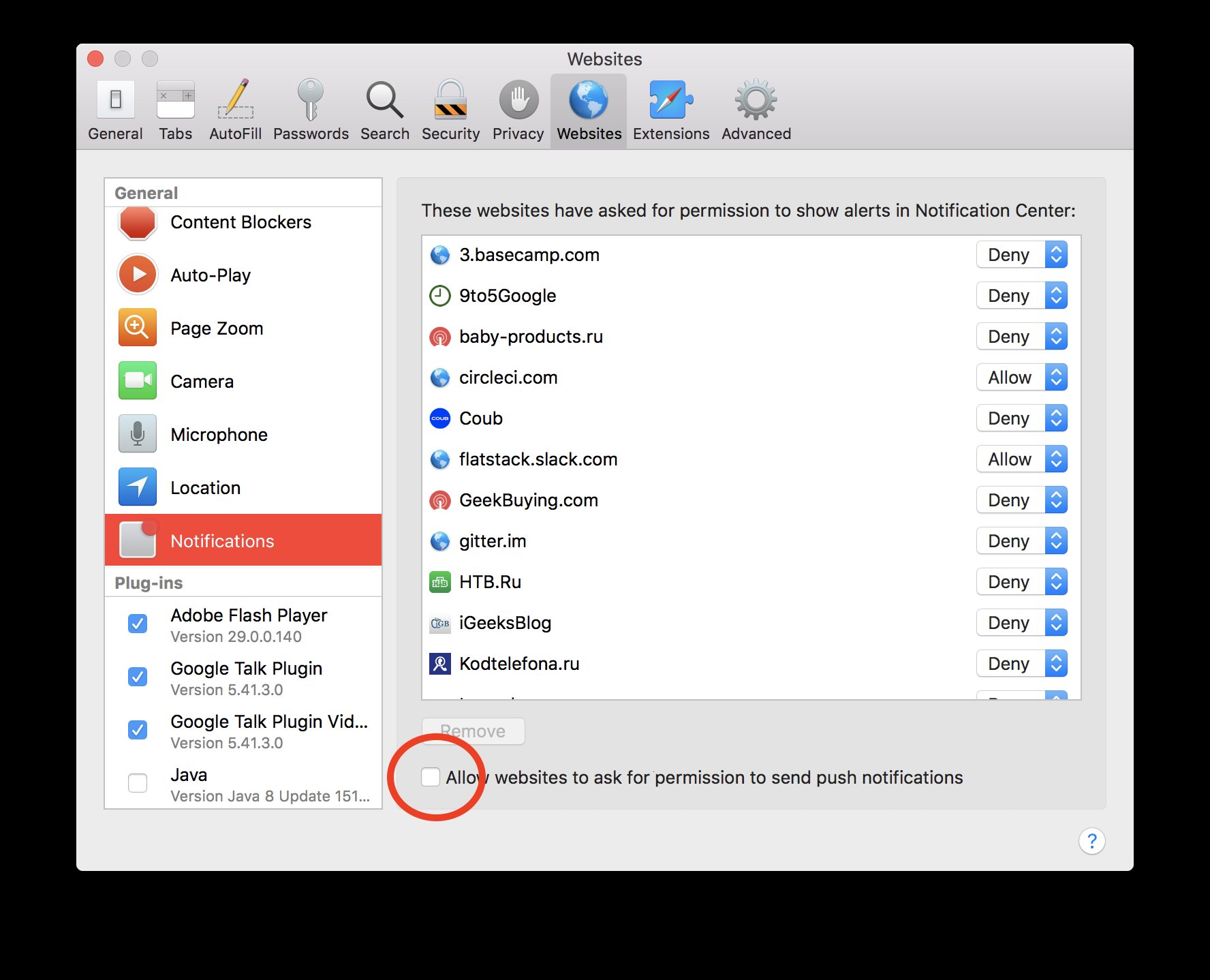This screenshot has width=1210, height=980.
Task: Open the circleci.com Allow dropdown
Action: point(1021,378)
